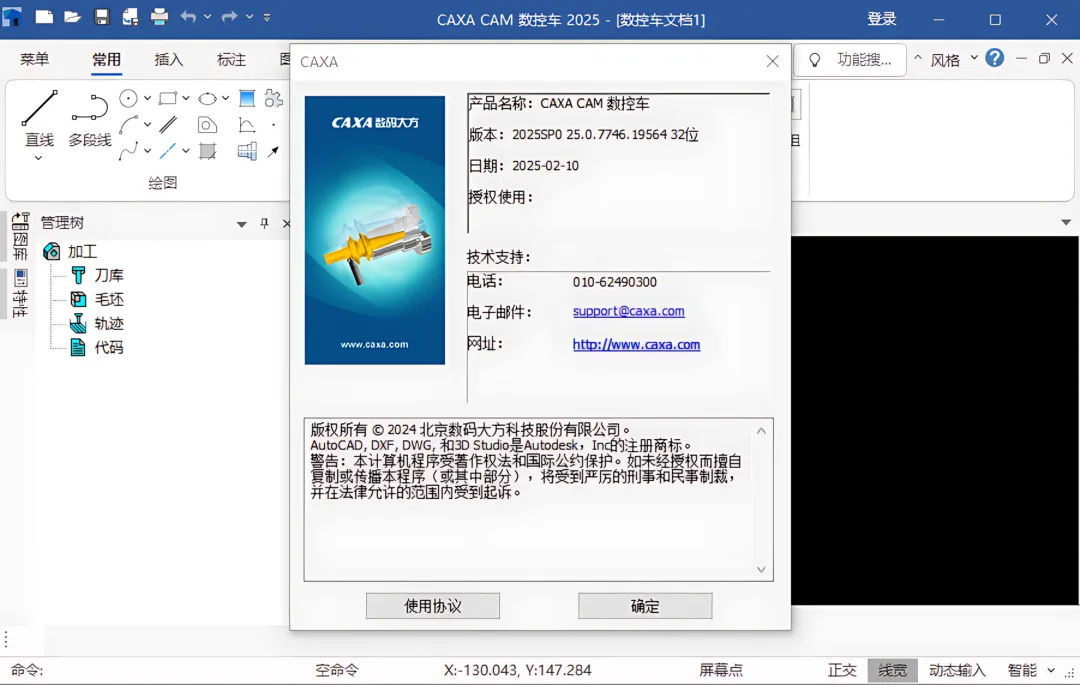Expand the arc tool dropdown arrow
The image size is (1080, 685).
[147, 125]
